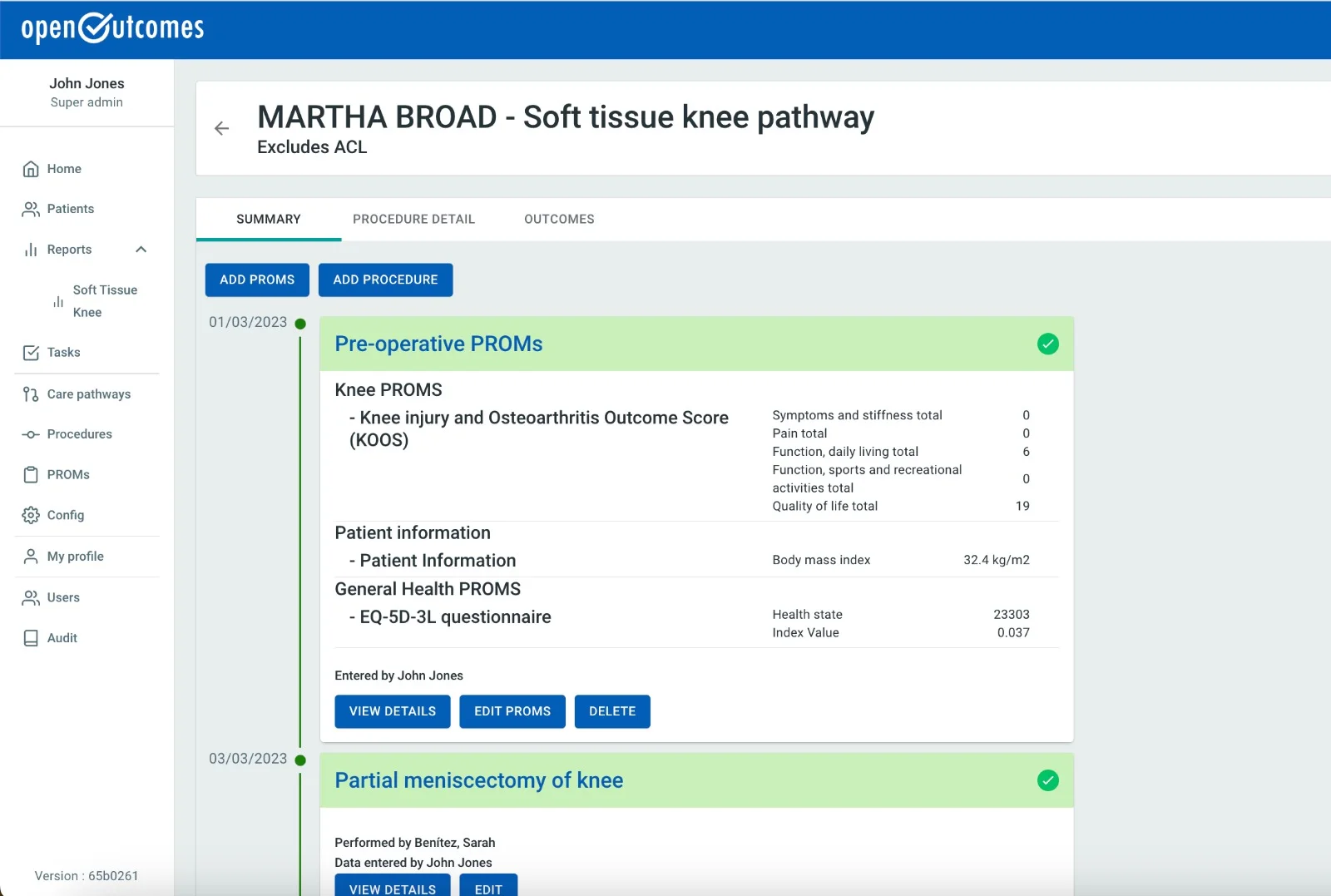Collapse the Reports section chevron
The image size is (1331, 896).
(x=141, y=250)
